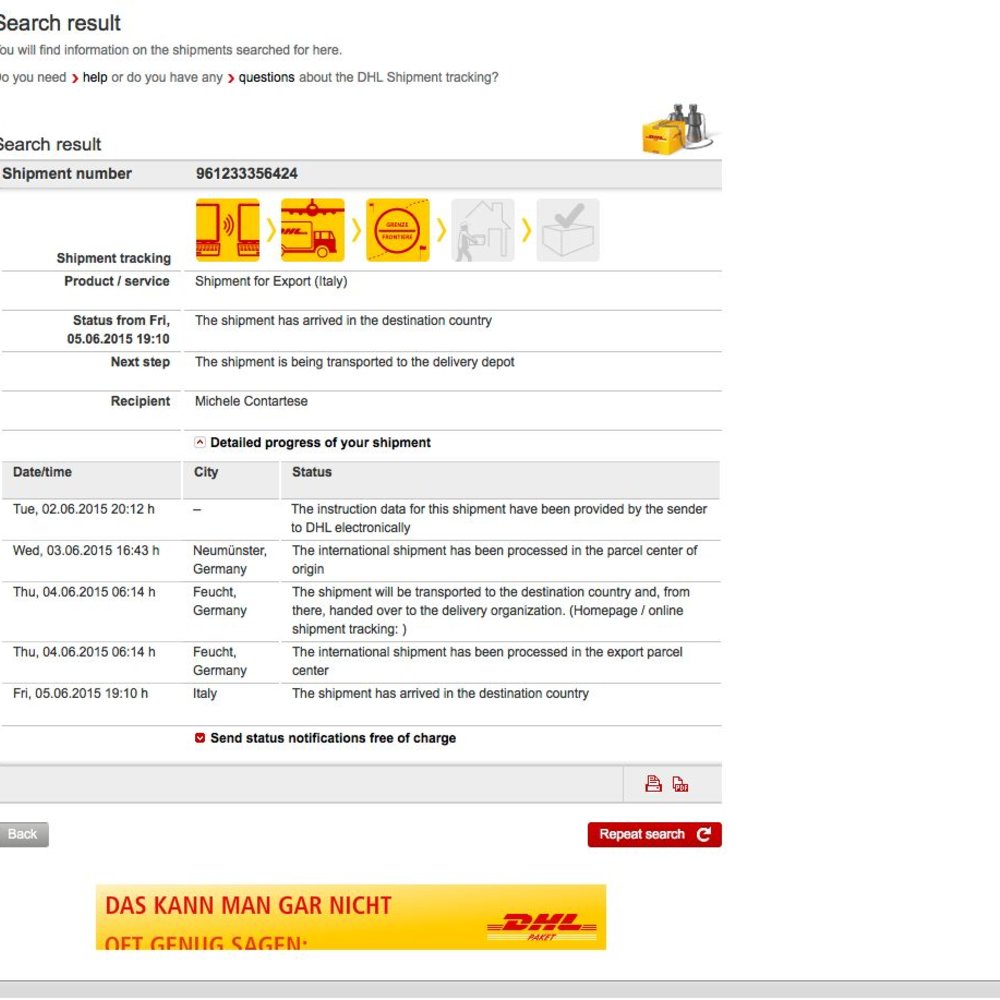The height and width of the screenshot is (1000, 1000).
Task: Click recipient name Michele Contartese
Action: point(251,401)
